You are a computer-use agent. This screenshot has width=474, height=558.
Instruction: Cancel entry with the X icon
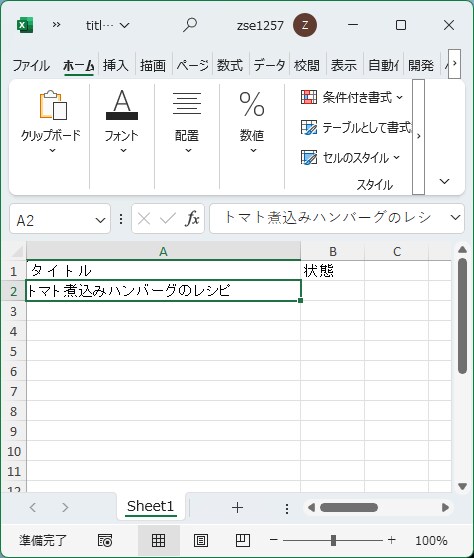pyautogui.click(x=144, y=219)
